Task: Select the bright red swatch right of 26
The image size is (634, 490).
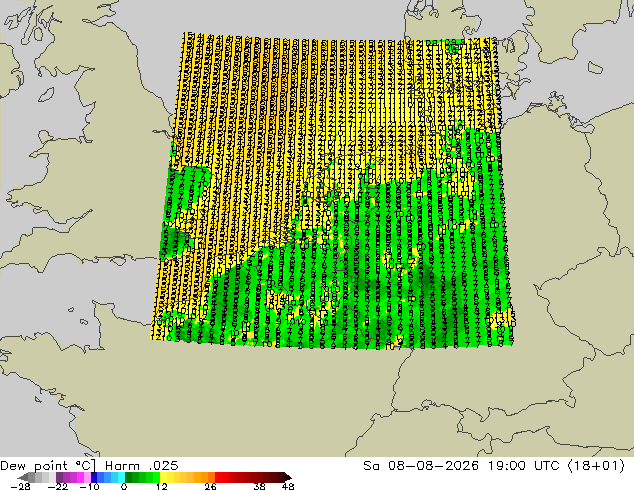Action: [218, 477]
